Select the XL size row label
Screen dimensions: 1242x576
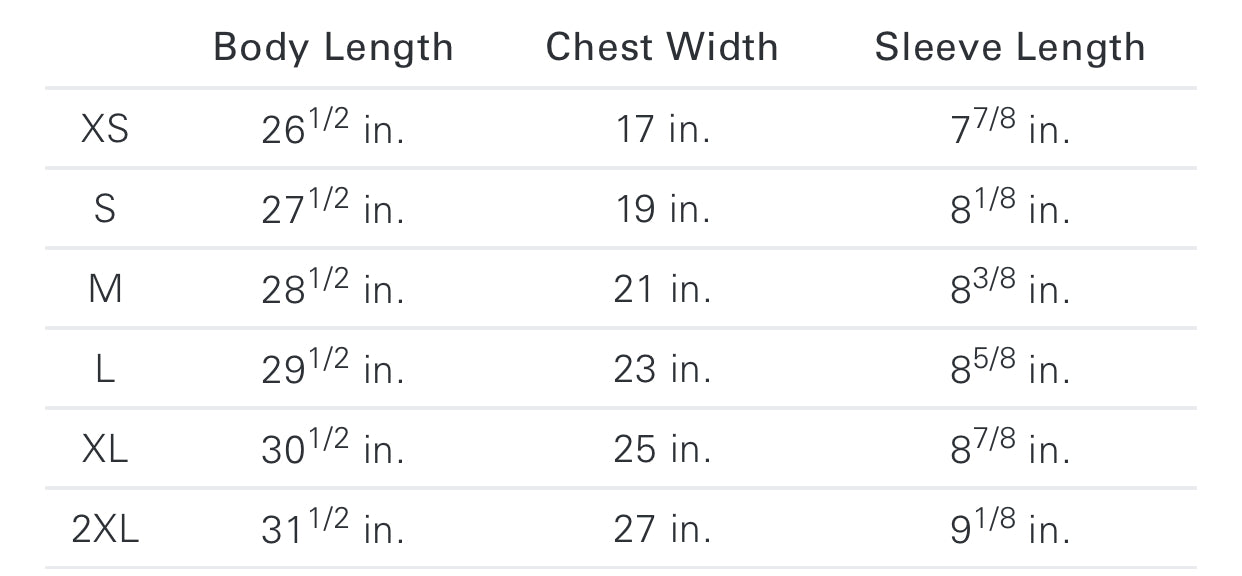click(105, 449)
